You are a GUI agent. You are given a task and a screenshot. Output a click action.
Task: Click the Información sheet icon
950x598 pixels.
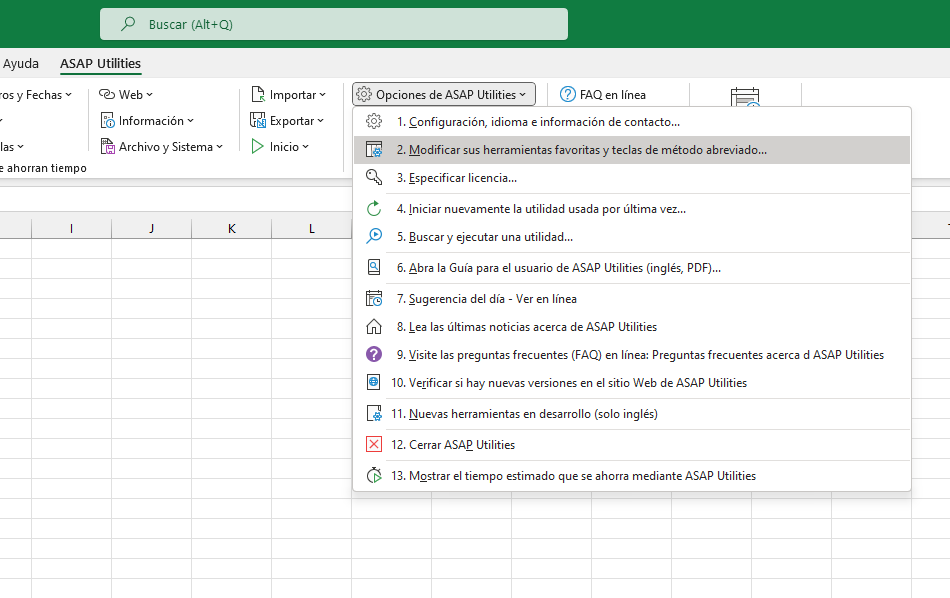(107, 121)
